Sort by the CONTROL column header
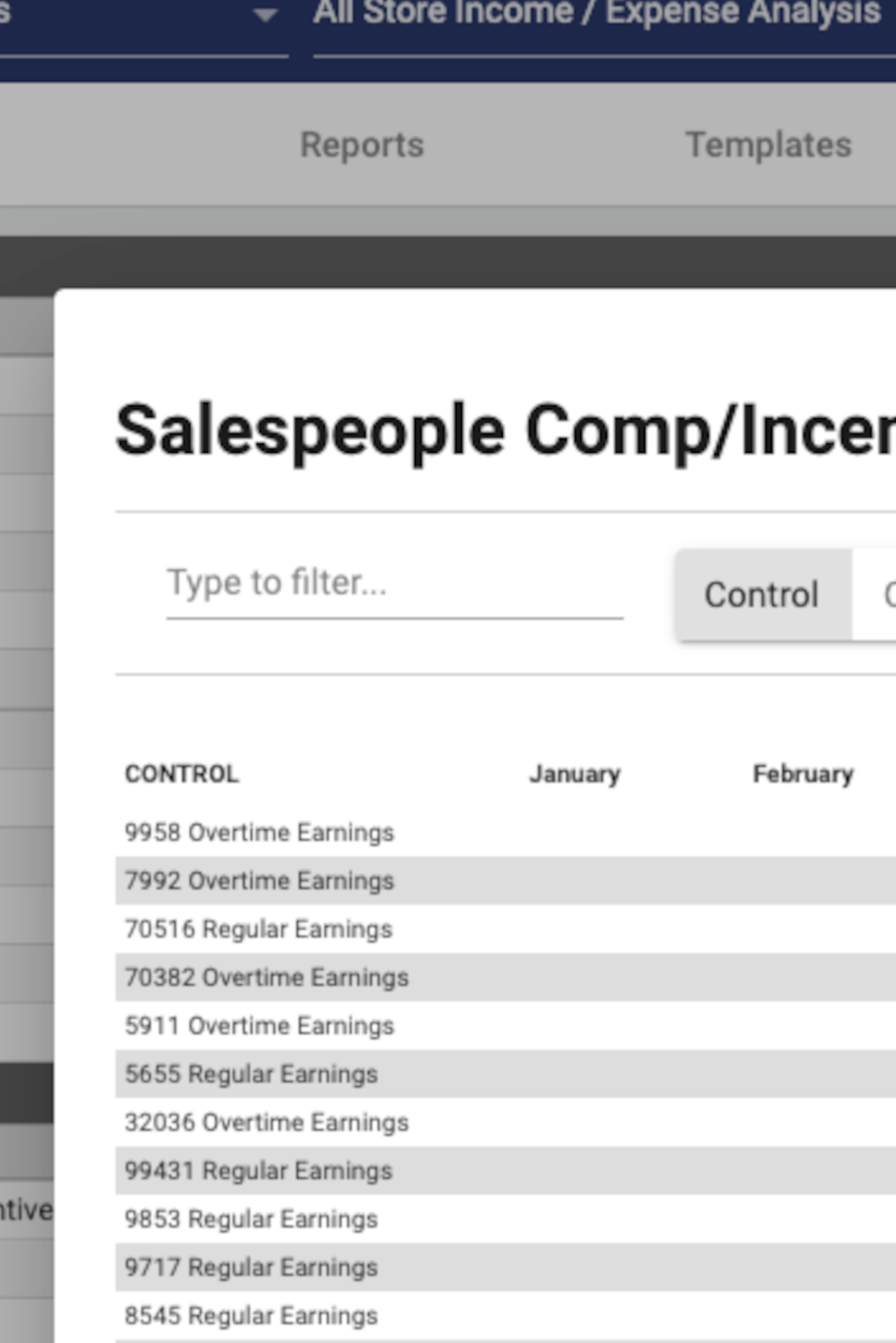The height and width of the screenshot is (1343, 896). coord(182,774)
